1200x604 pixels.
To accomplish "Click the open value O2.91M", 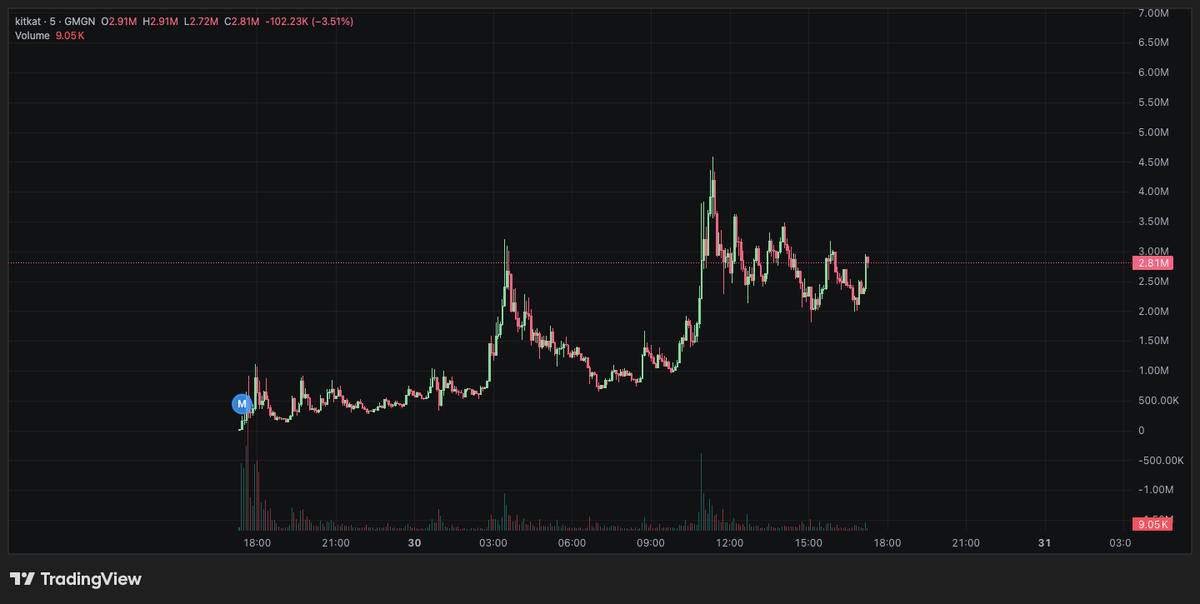I will coord(119,21).
